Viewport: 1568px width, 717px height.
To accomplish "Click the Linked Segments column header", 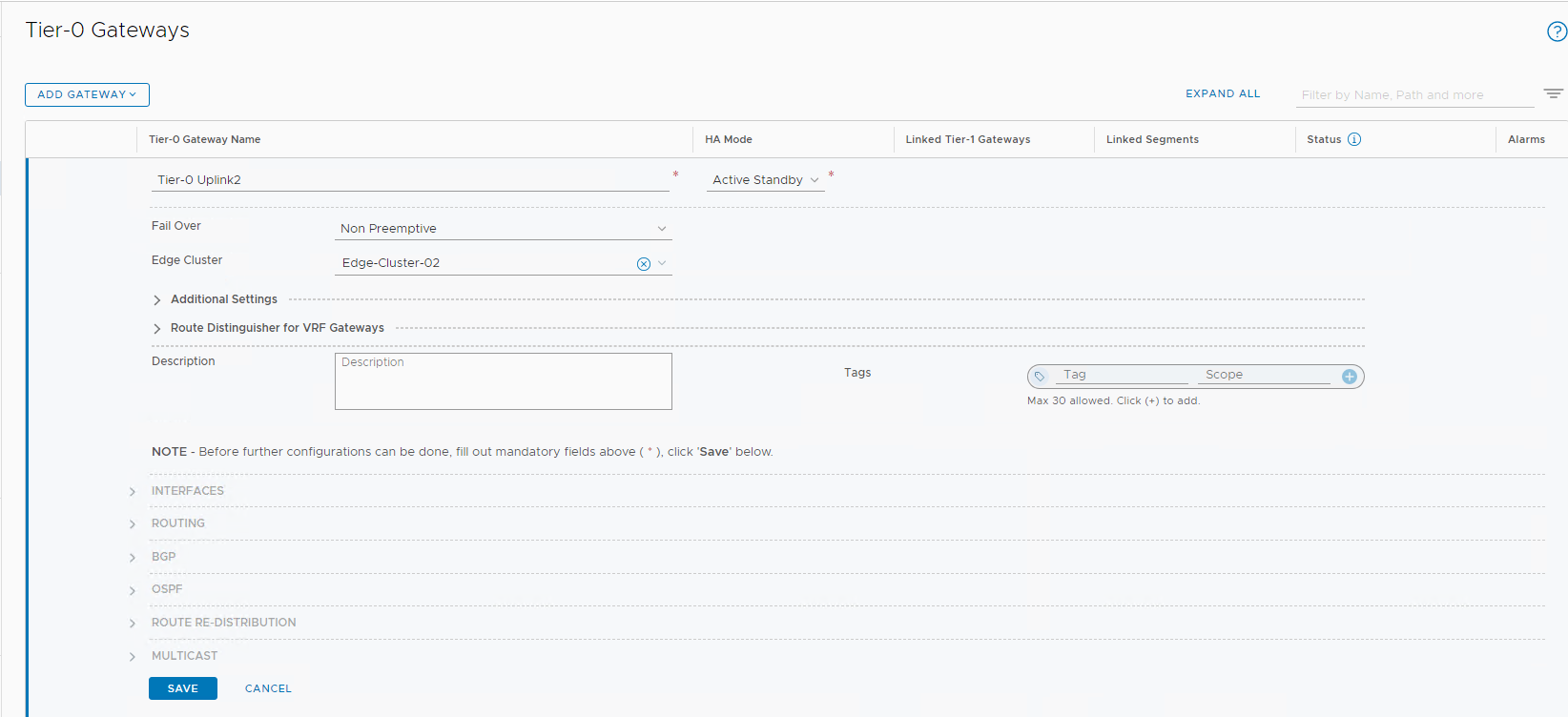I will [x=1152, y=139].
